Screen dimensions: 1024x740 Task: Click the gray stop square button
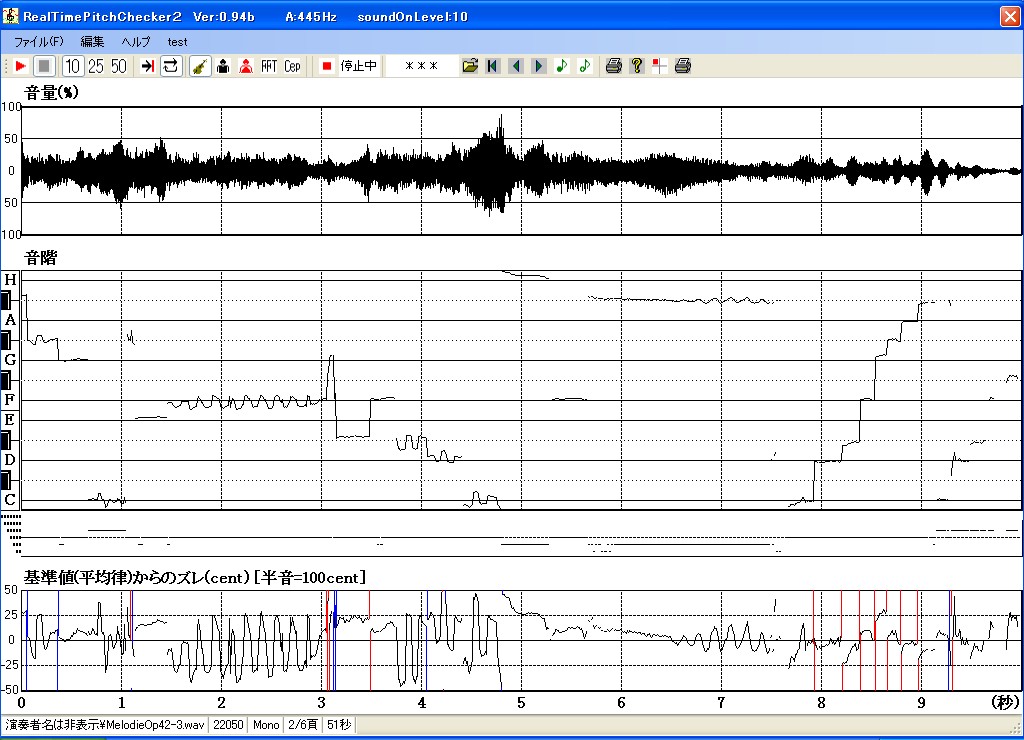[x=44, y=66]
